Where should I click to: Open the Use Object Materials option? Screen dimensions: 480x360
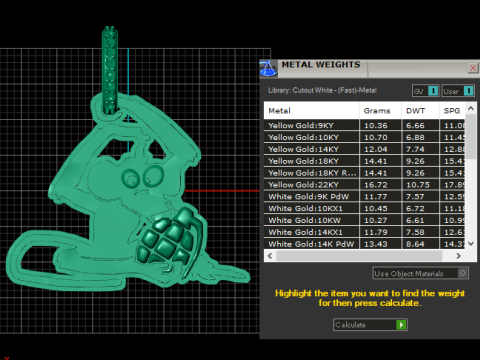pos(421,273)
